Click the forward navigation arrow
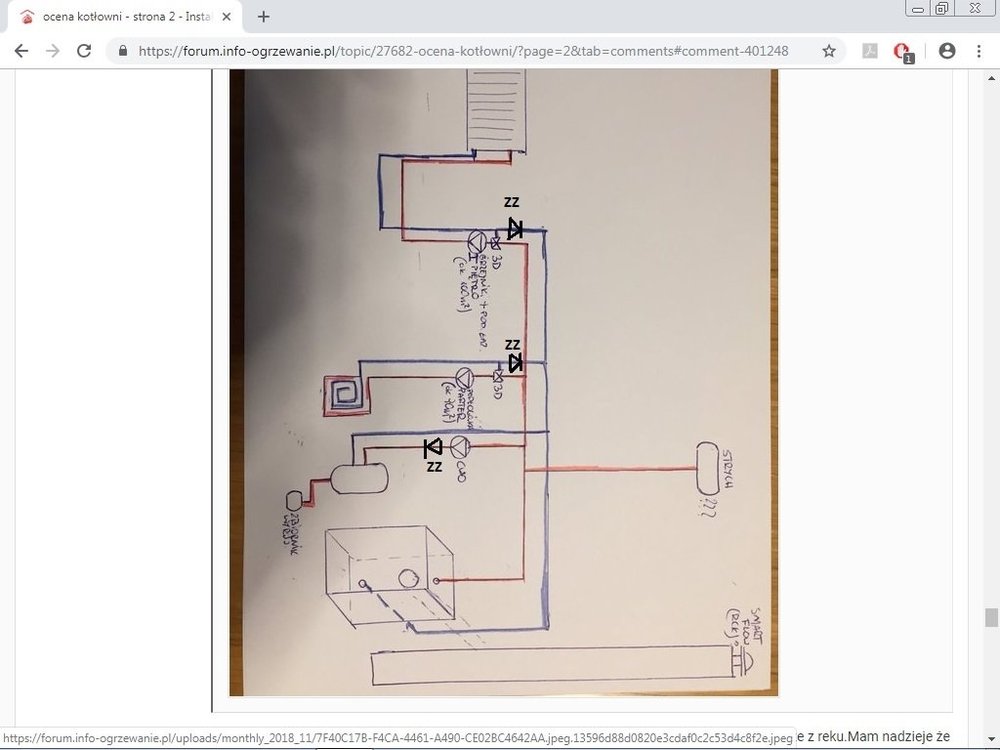This screenshot has height=750, width=1000. [52, 51]
